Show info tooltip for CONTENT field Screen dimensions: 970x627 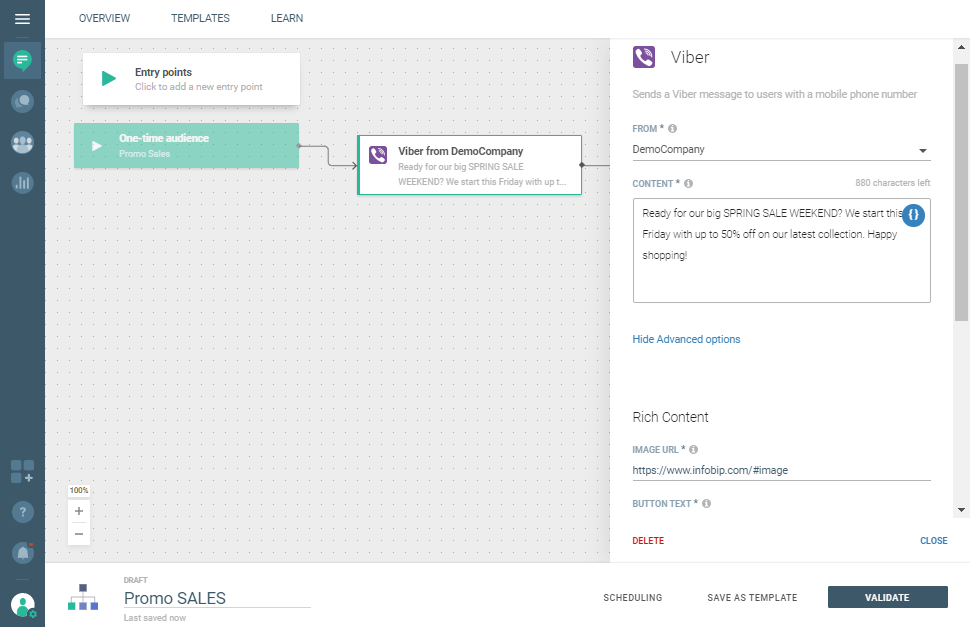[689, 184]
